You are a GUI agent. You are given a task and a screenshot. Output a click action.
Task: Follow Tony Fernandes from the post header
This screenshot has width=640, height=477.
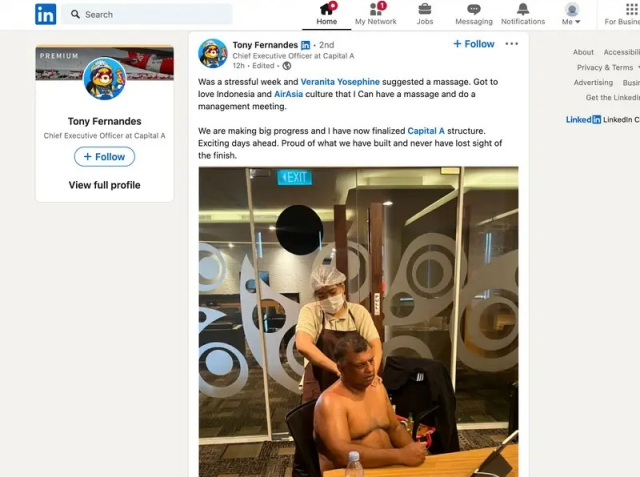(x=474, y=44)
